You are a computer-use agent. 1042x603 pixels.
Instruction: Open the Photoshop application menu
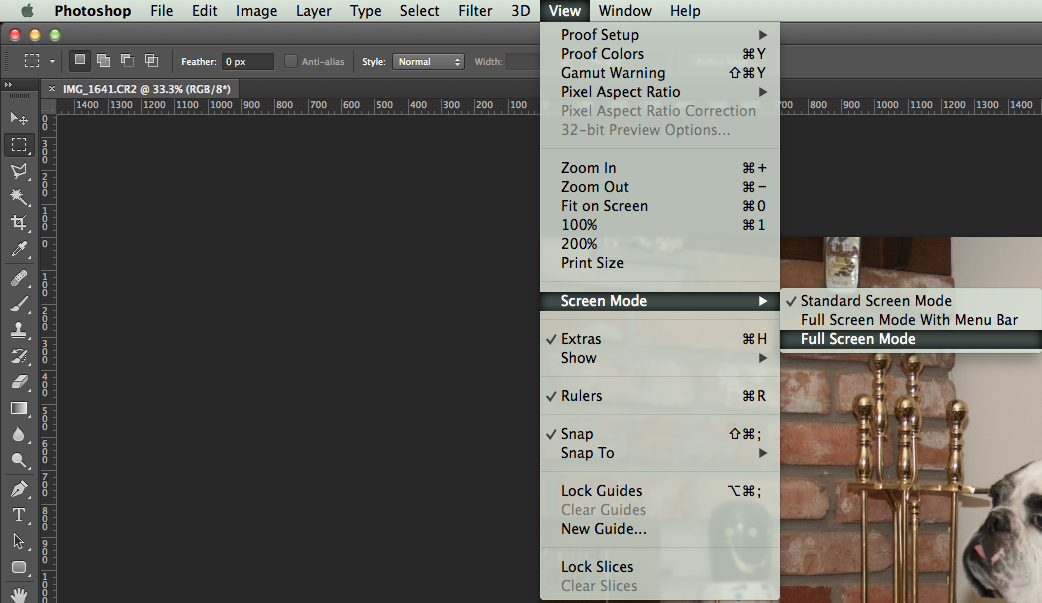pyautogui.click(x=92, y=11)
